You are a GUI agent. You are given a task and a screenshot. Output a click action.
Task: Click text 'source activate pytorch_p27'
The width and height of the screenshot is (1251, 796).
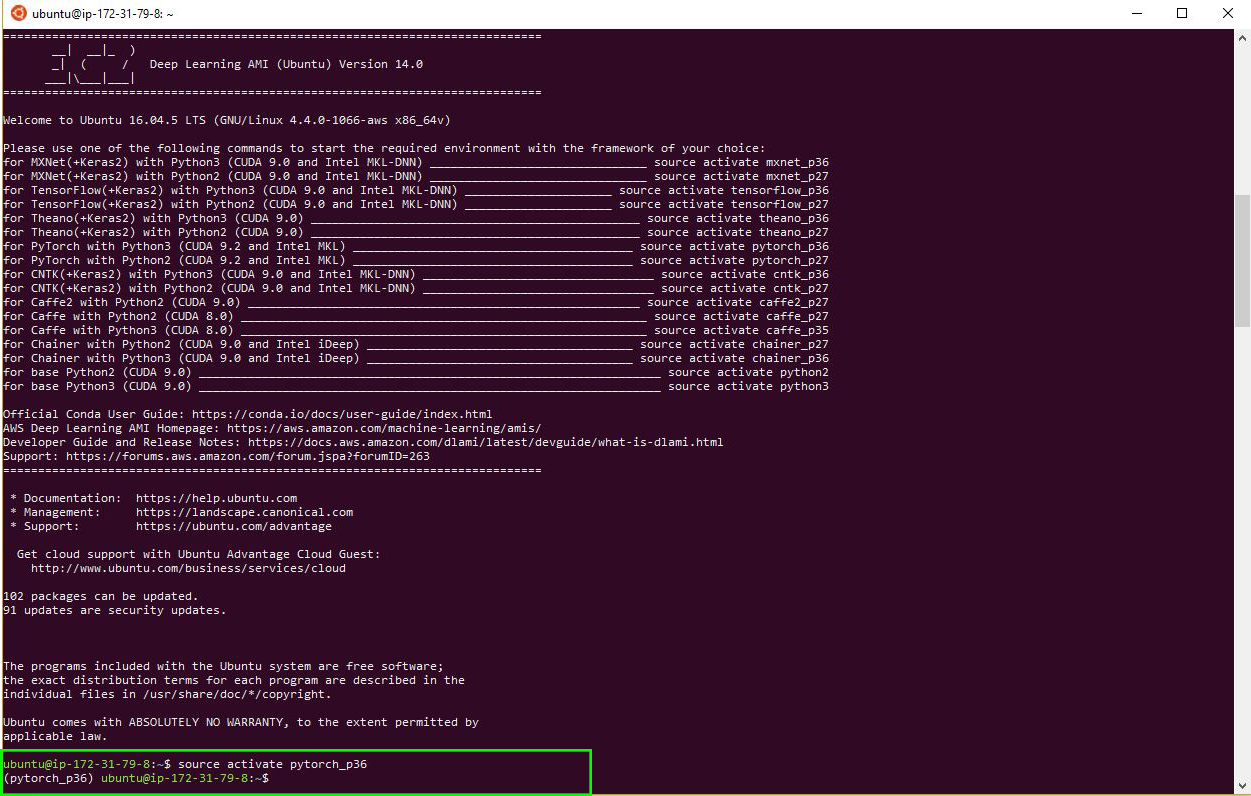click(734, 260)
